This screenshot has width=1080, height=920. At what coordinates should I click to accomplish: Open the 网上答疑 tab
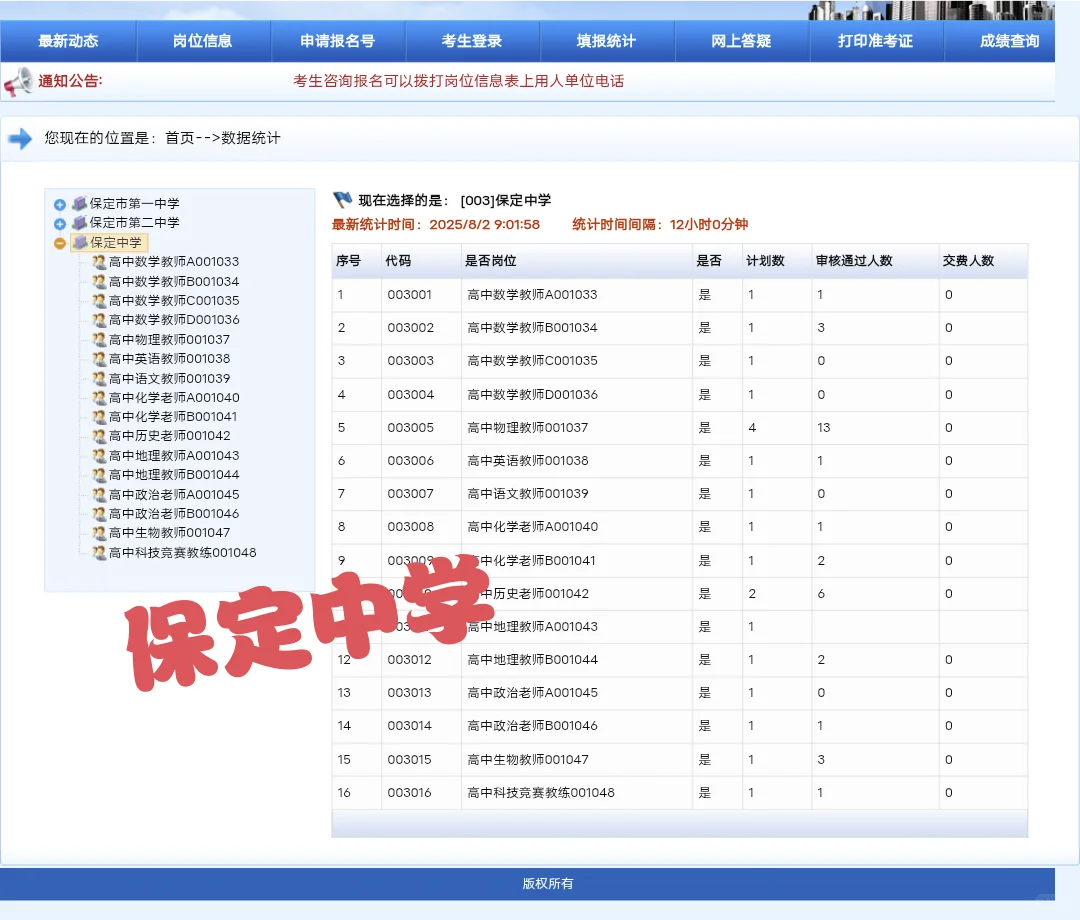pos(741,41)
